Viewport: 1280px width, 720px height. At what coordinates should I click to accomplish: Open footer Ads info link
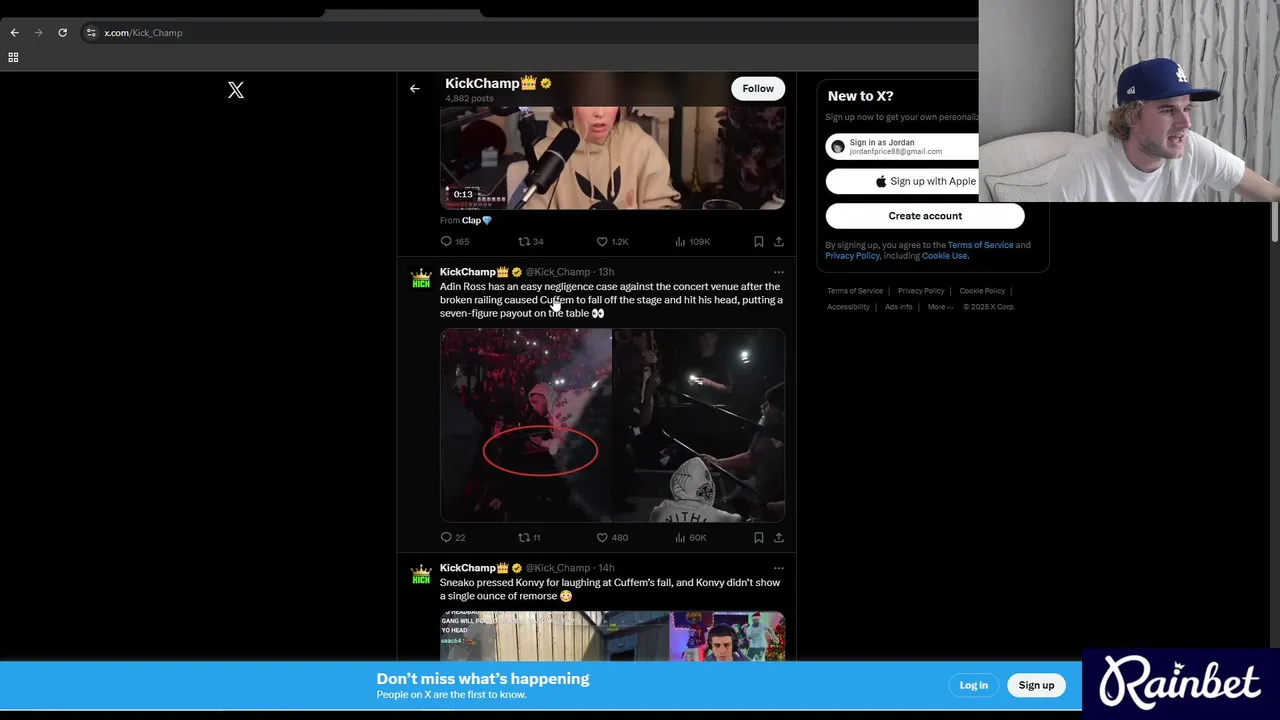pyautogui.click(x=898, y=307)
